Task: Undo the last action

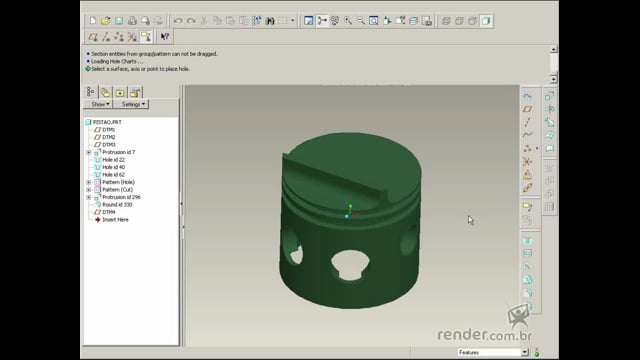Action: click(178, 20)
